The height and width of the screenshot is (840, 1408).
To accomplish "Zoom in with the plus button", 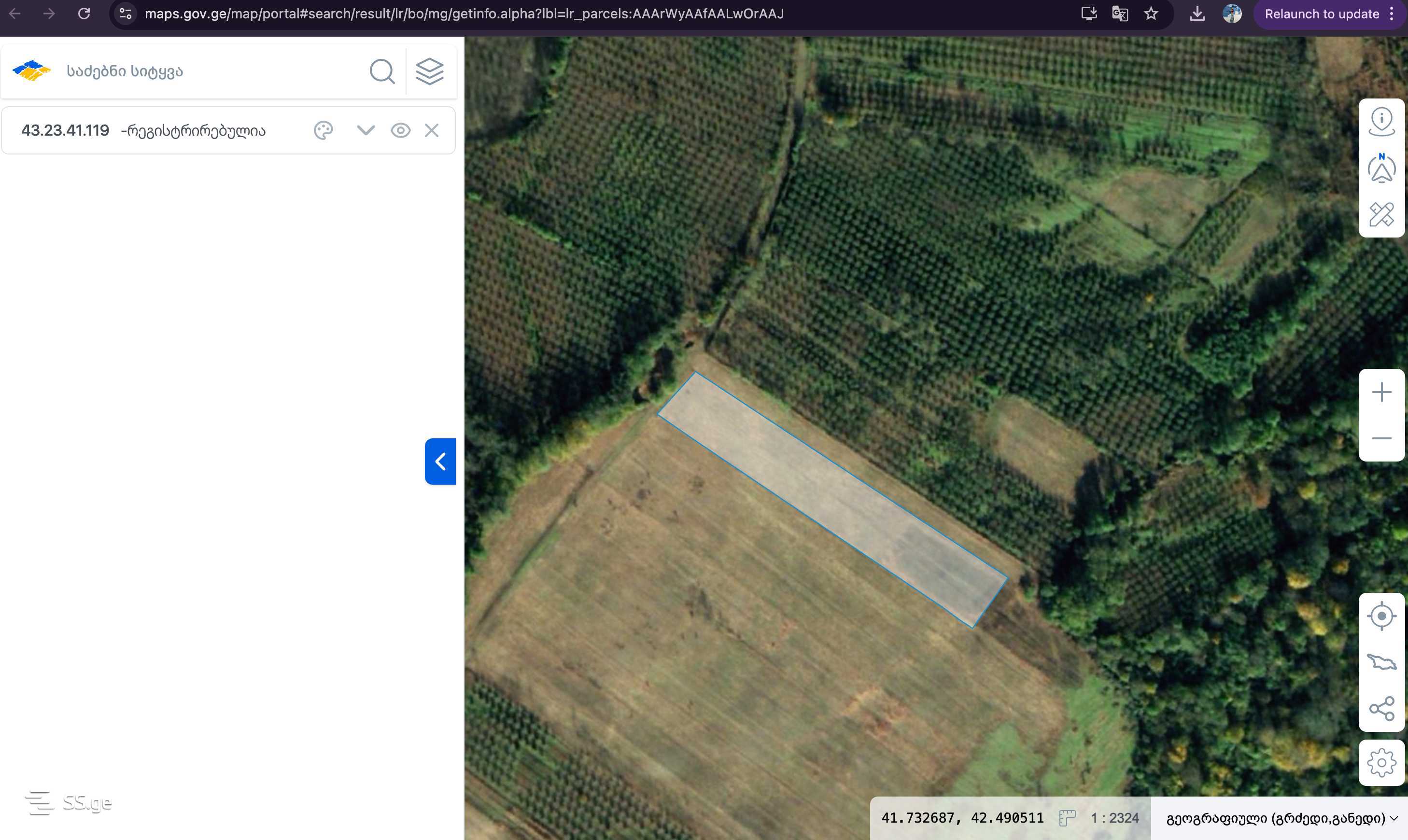I will coord(1381,392).
